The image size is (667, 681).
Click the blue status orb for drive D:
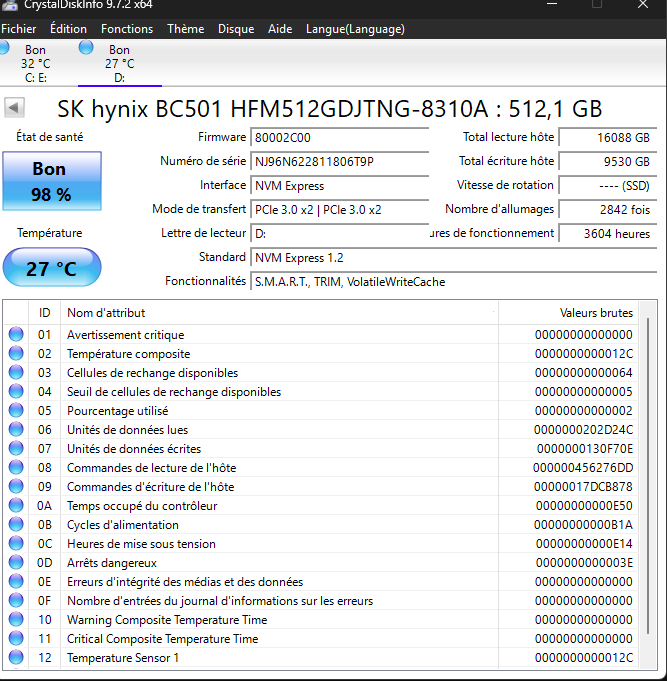[x=86, y=47]
